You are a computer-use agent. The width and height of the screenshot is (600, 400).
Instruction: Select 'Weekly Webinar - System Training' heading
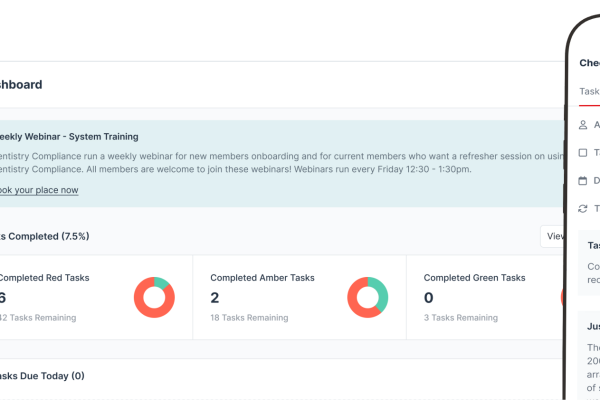click(69, 137)
